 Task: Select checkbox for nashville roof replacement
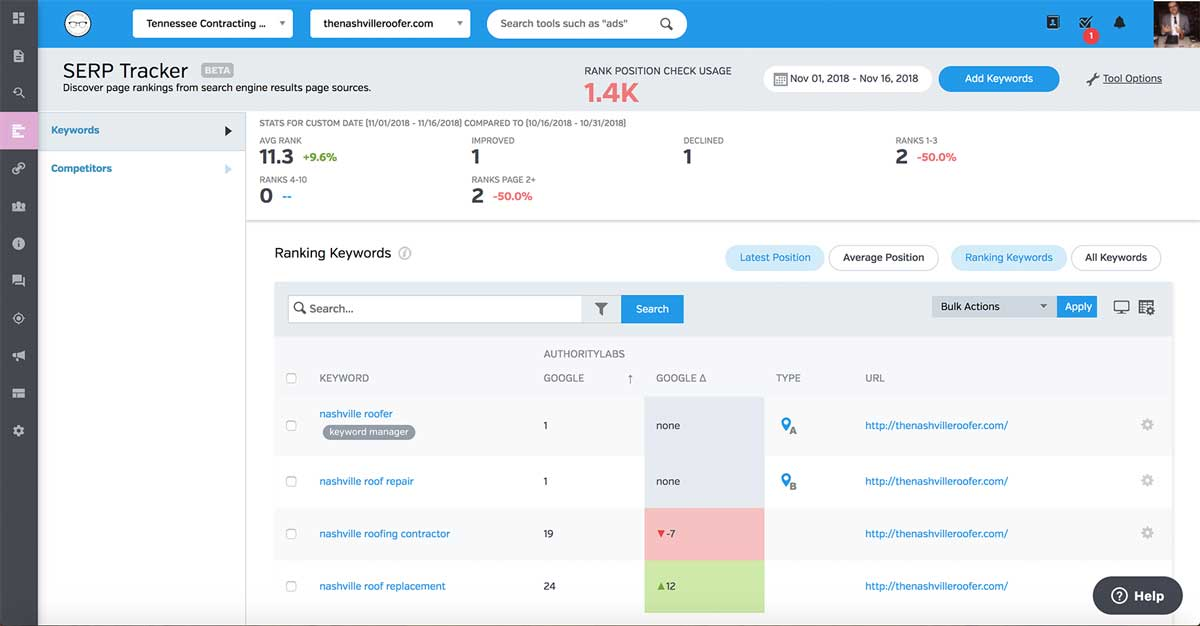click(x=291, y=586)
